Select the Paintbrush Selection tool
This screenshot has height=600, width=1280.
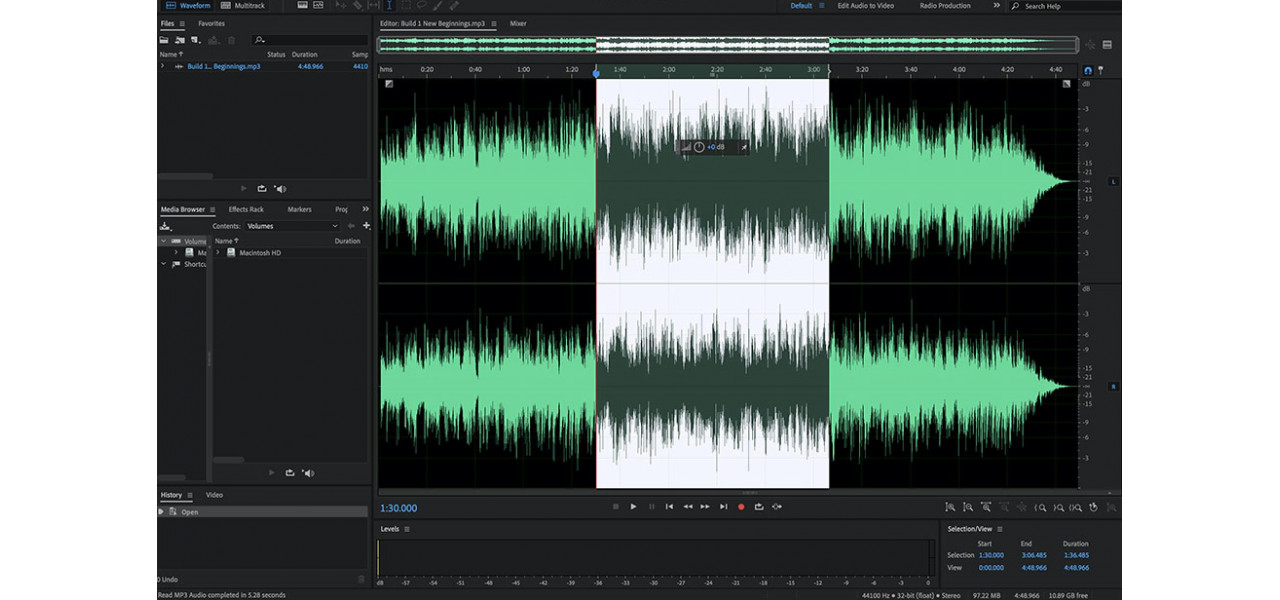(437, 5)
